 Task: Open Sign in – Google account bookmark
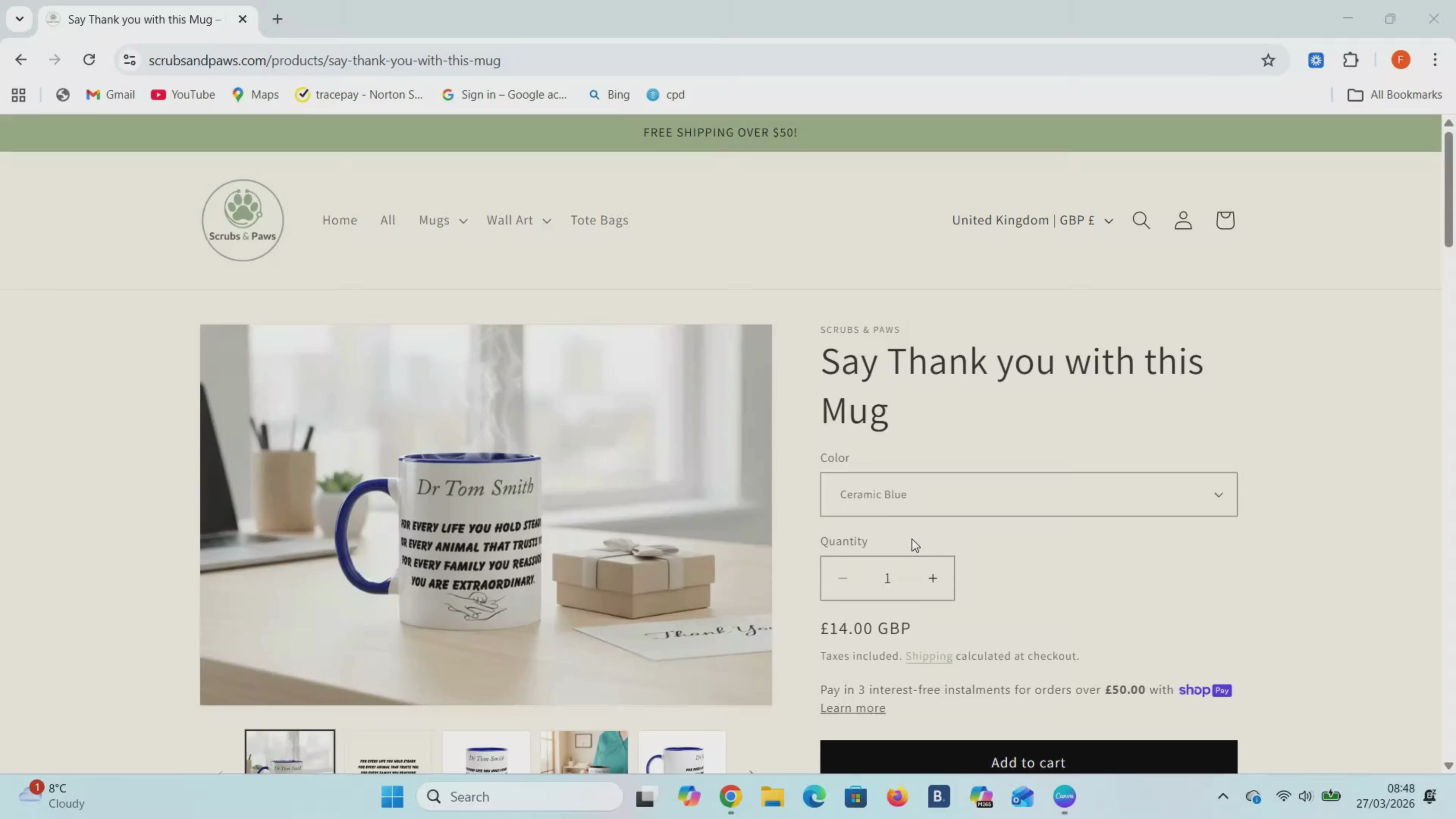[505, 95]
